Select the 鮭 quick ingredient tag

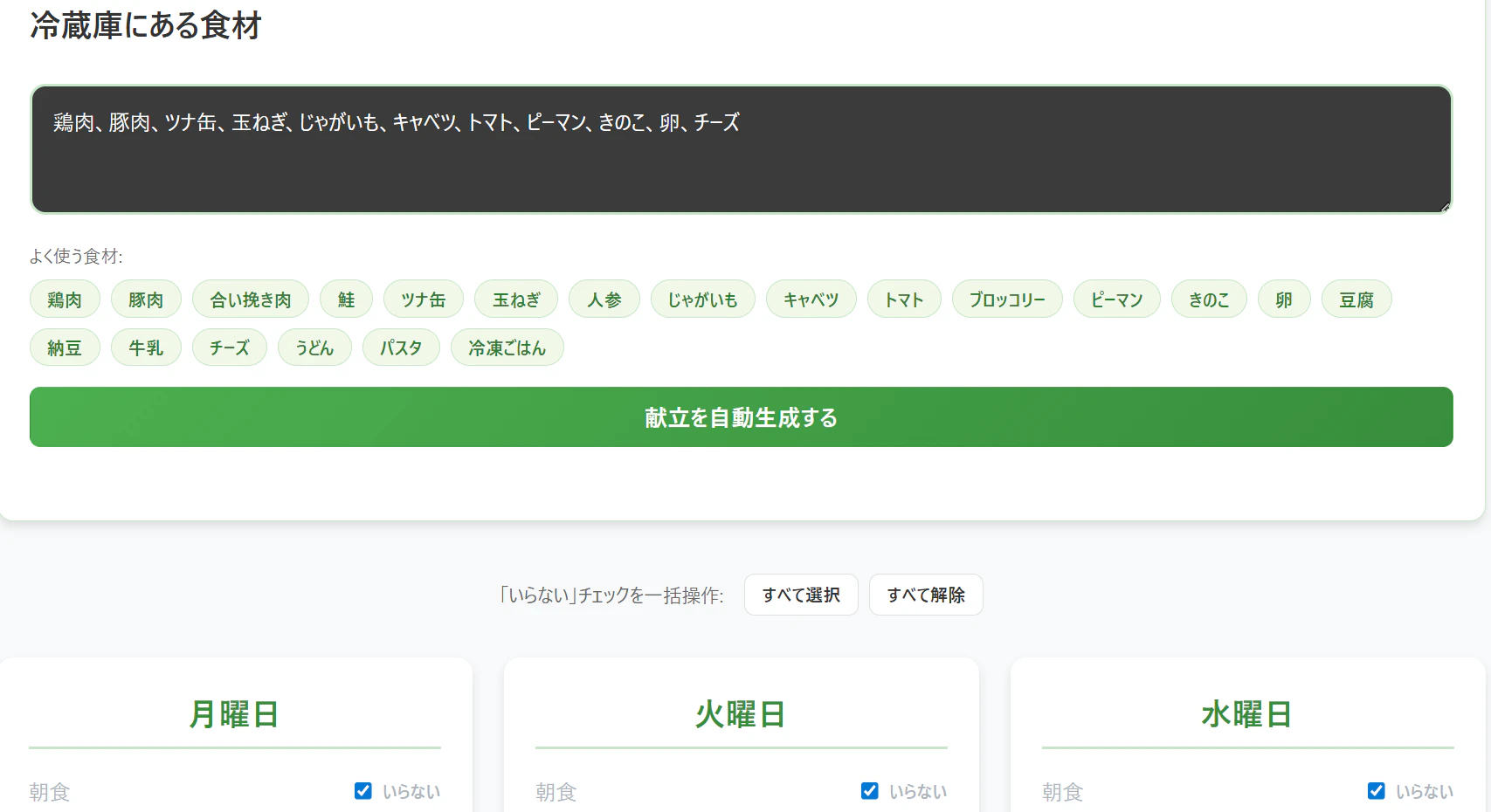click(x=346, y=299)
